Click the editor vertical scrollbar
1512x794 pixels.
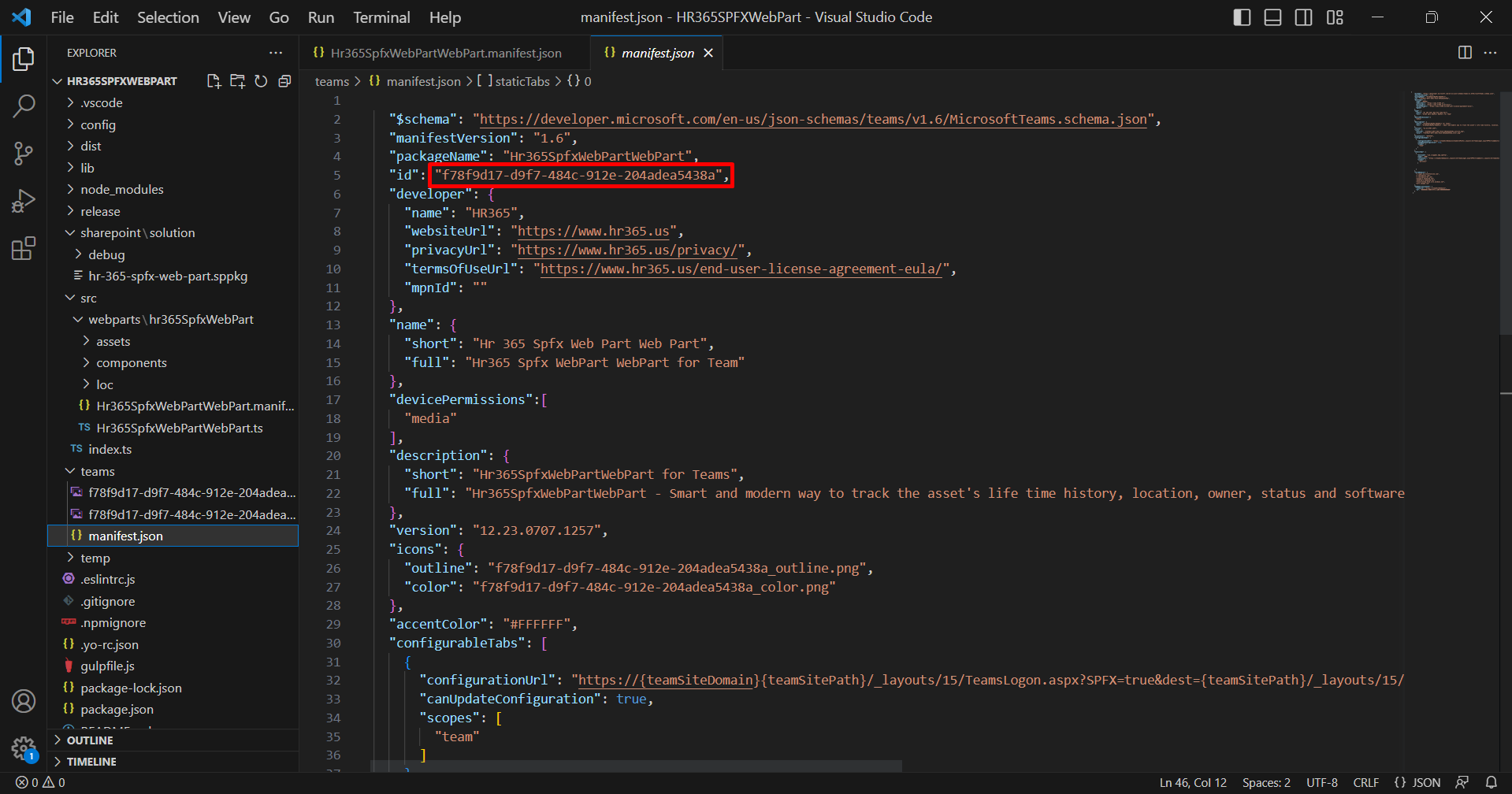[x=1506, y=213]
